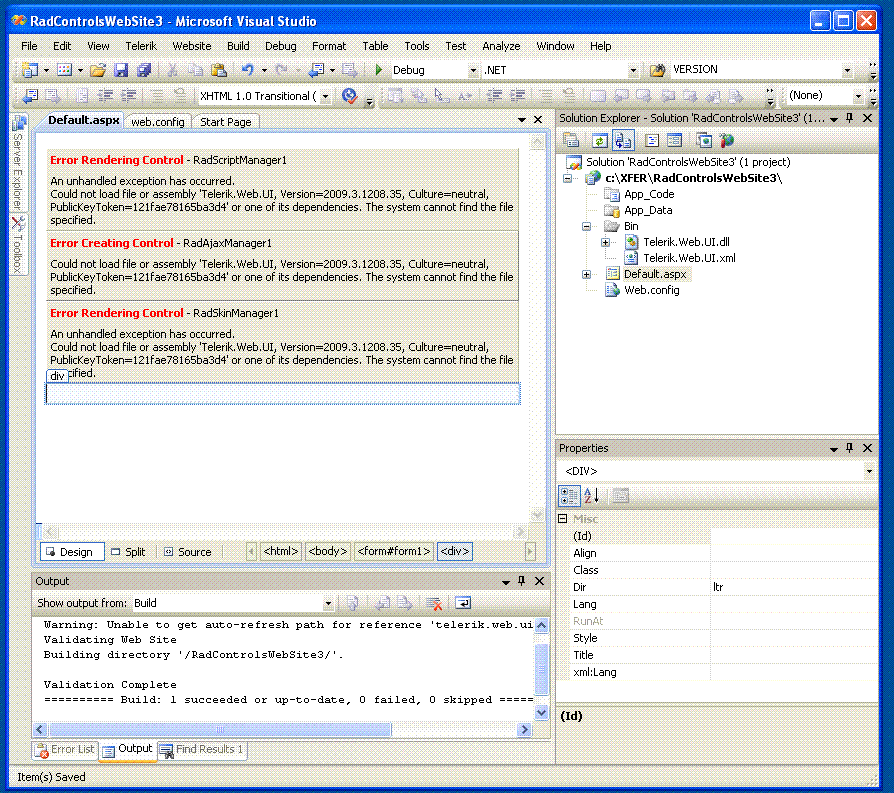Select Web.config in Solution Explorer

(652, 290)
